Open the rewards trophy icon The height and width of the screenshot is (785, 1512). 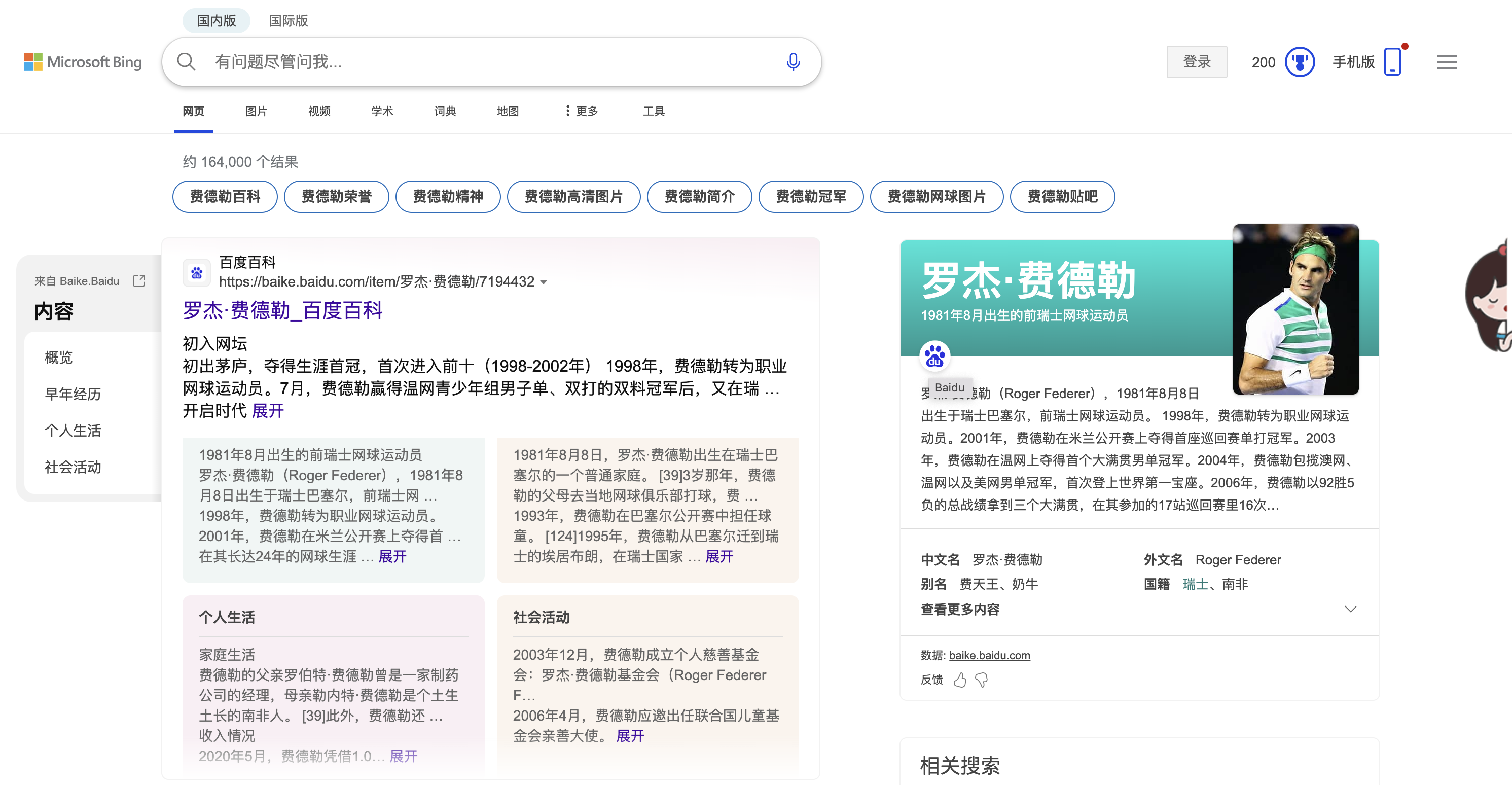(x=1300, y=62)
